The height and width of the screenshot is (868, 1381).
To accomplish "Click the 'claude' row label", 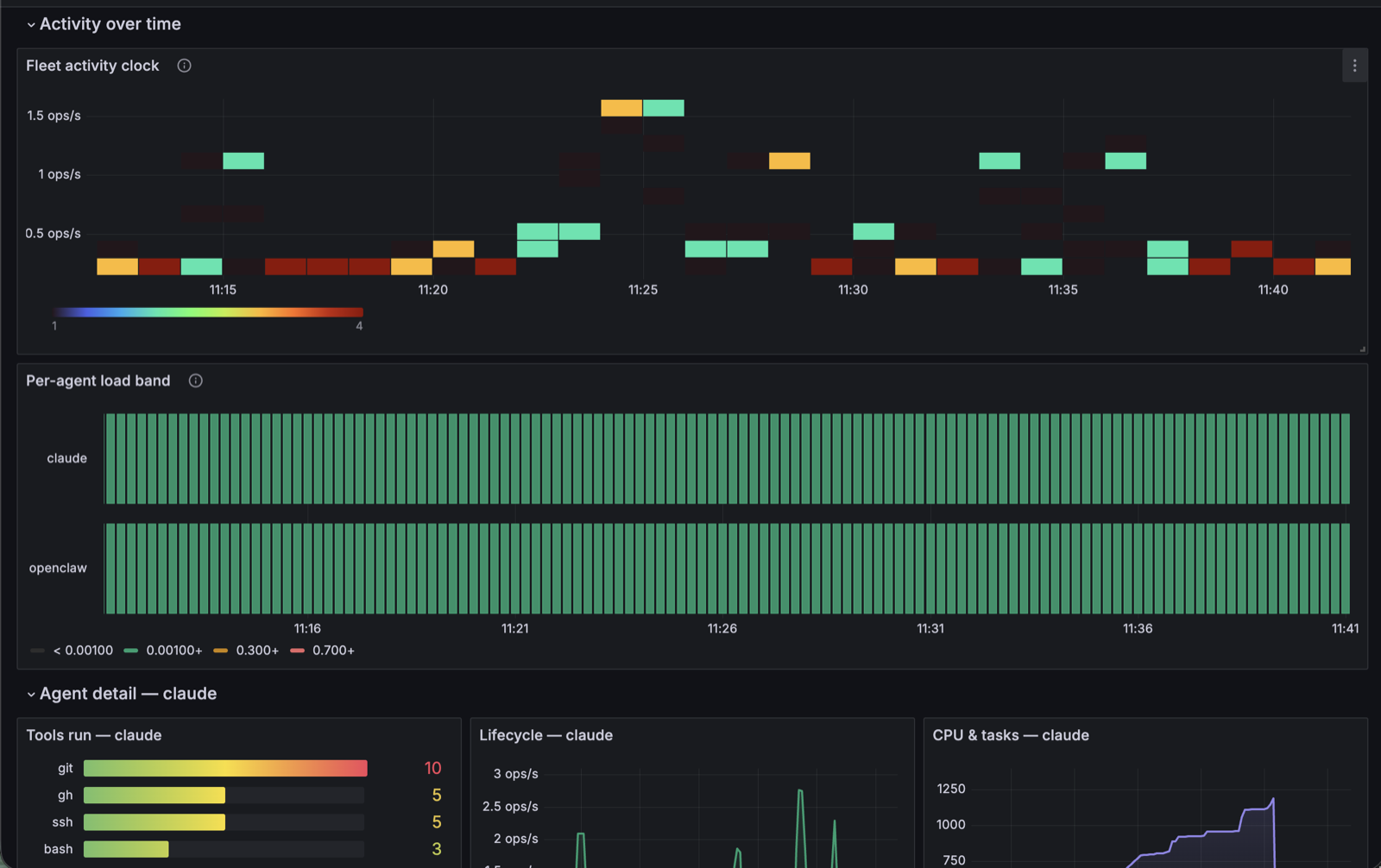I will (x=66, y=458).
